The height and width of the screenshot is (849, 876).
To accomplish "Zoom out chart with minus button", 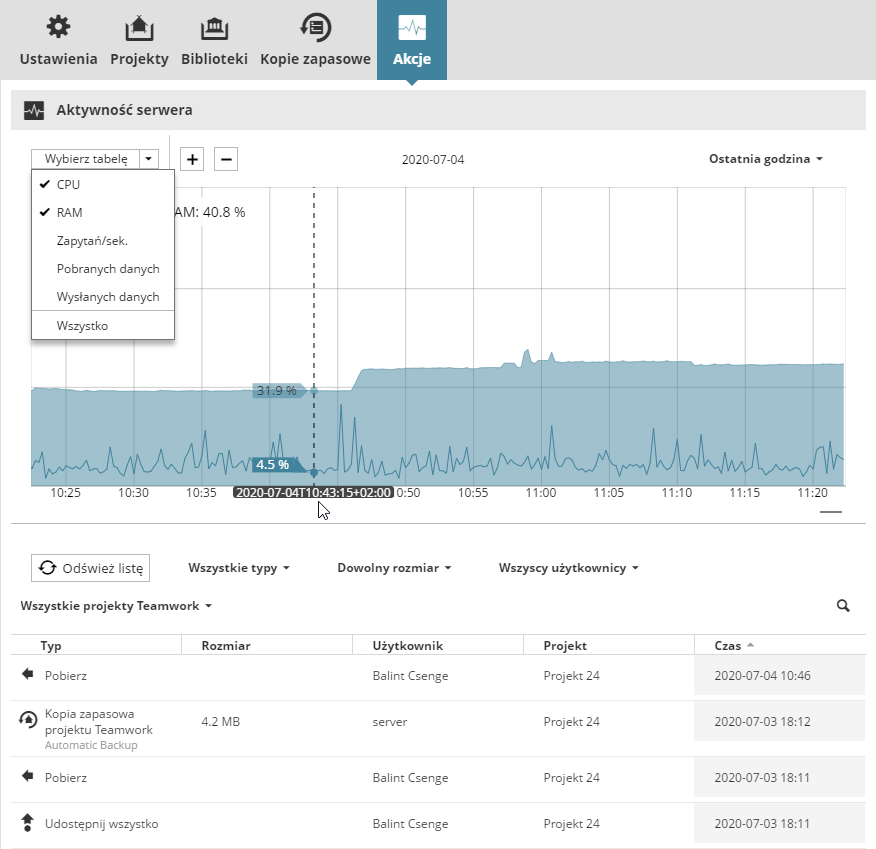I will (x=226, y=159).
